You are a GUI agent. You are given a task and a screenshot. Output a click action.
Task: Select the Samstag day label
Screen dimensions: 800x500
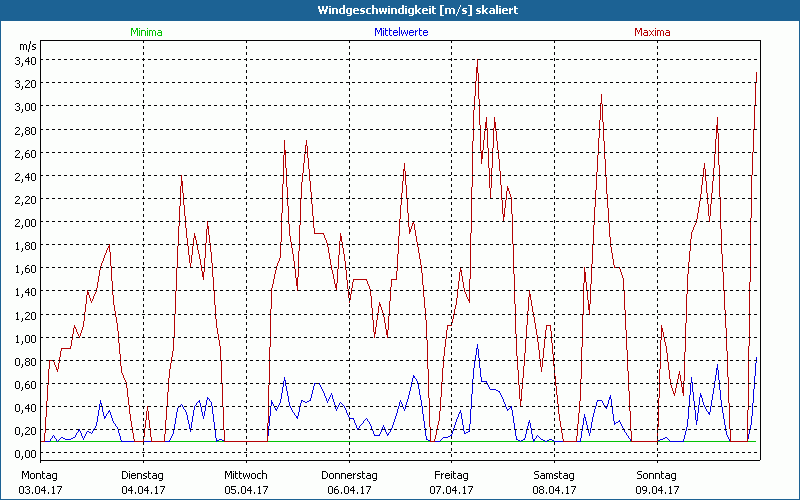click(x=553, y=475)
